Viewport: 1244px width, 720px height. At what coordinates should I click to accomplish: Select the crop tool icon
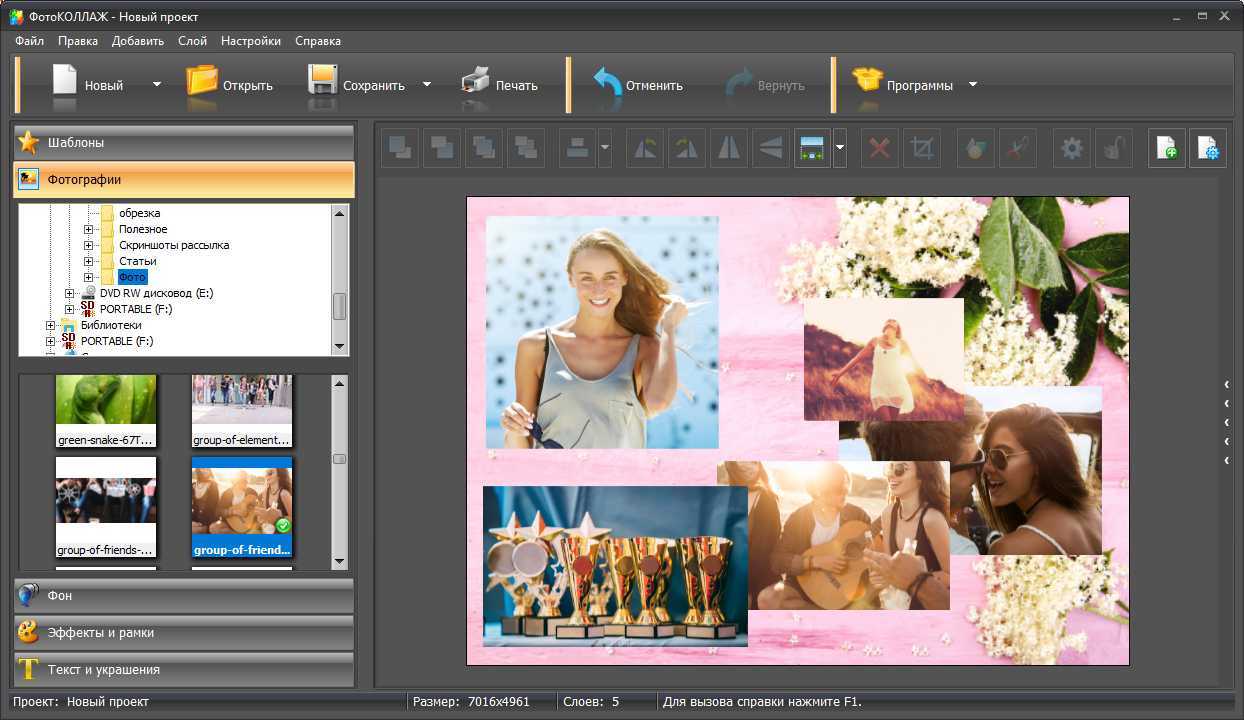[922, 149]
